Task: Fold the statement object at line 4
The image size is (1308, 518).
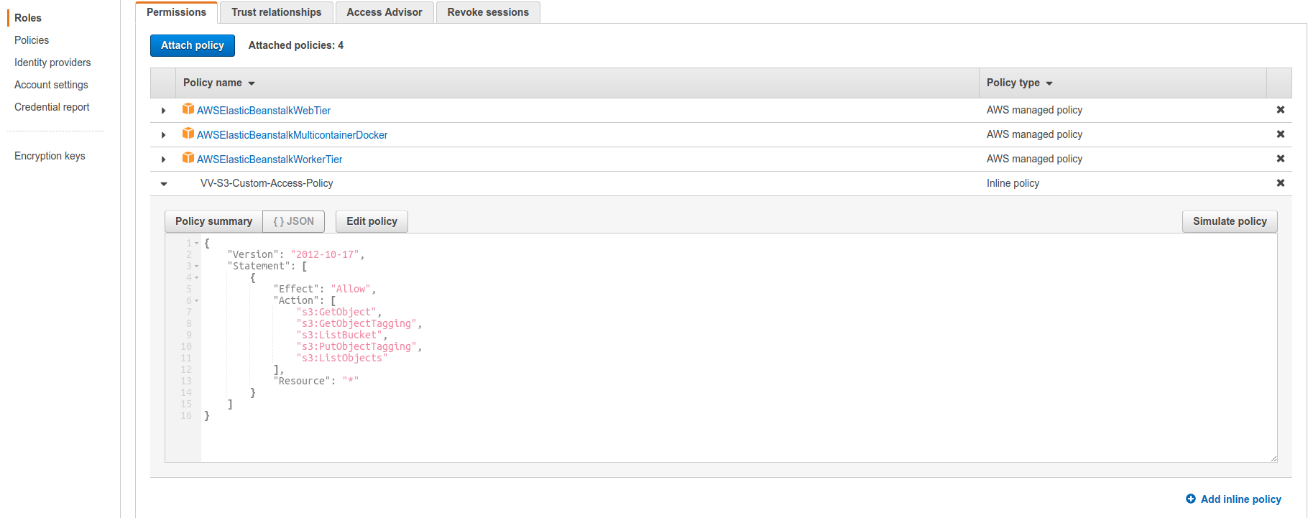Action: coord(196,277)
